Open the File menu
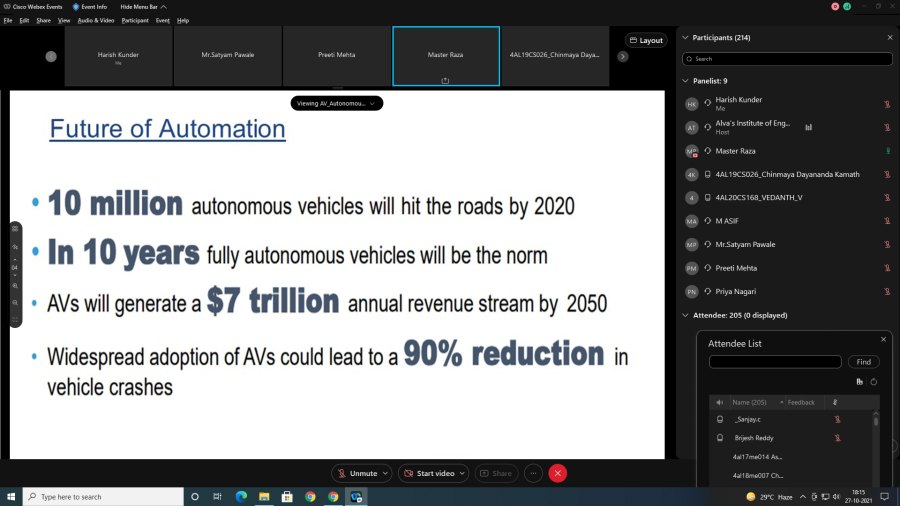The height and width of the screenshot is (506, 900). [x=8, y=20]
